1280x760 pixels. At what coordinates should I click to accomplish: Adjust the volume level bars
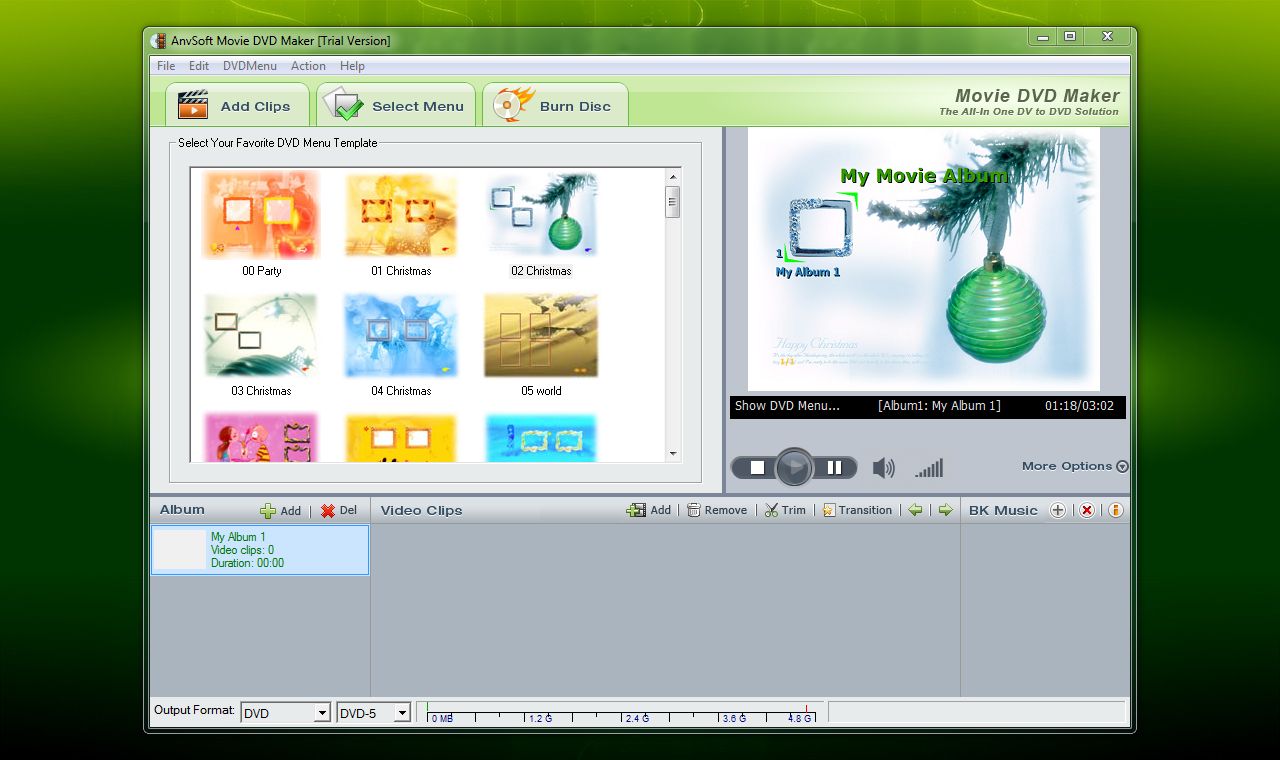[929, 467]
